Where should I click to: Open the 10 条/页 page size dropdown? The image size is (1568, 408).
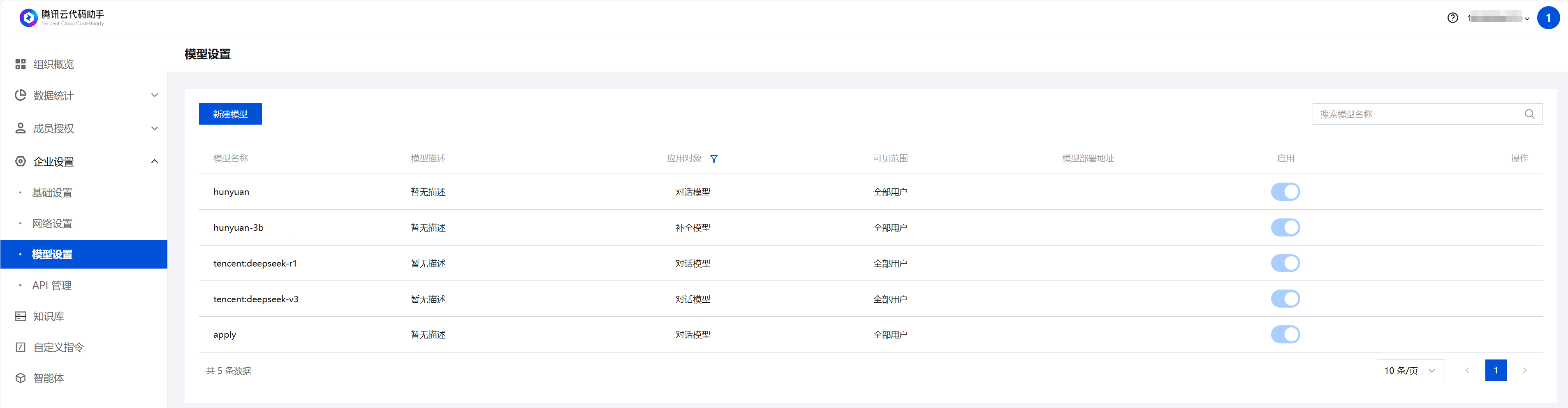[1410, 370]
